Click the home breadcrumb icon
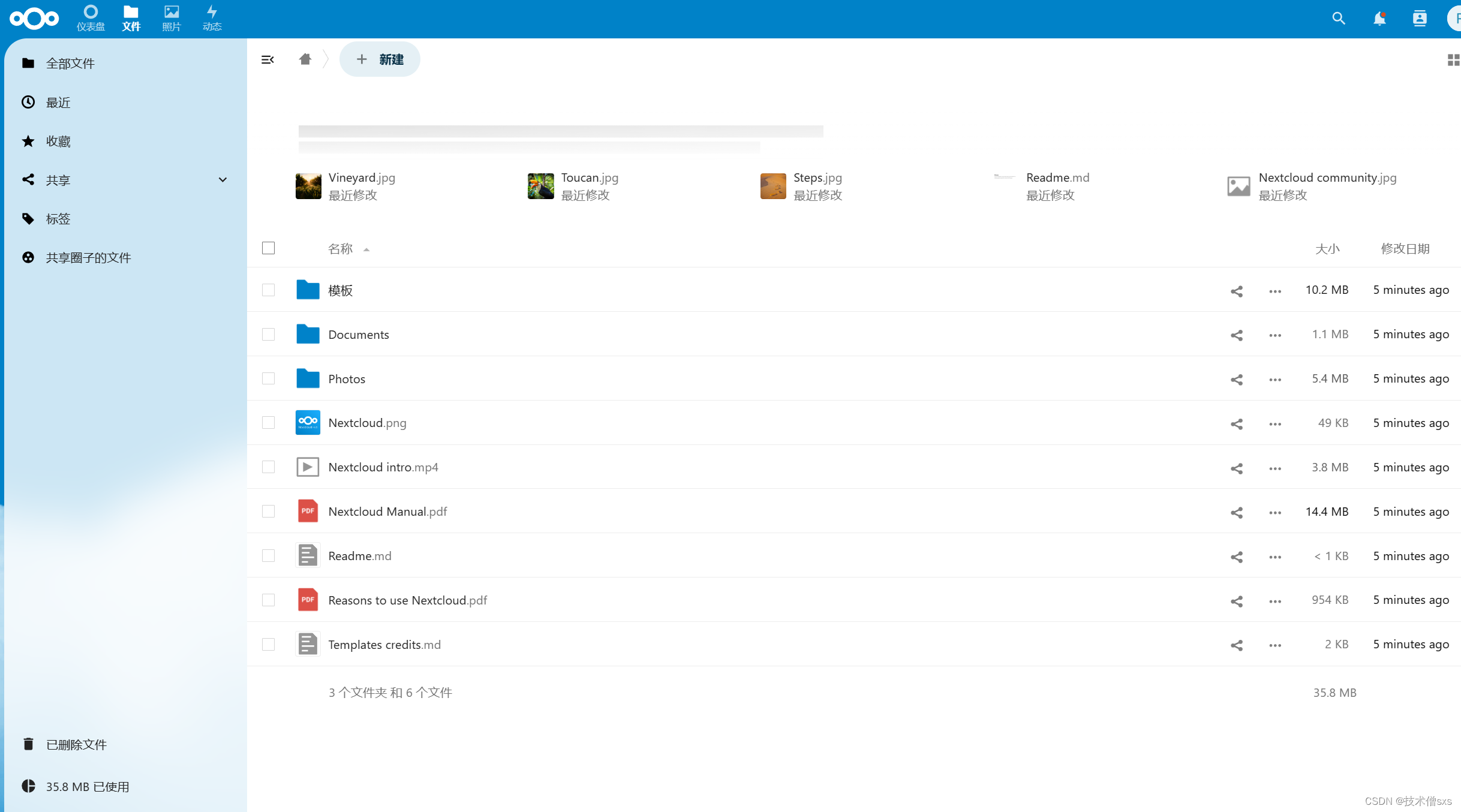 pyautogui.click(x=305, y=59)
